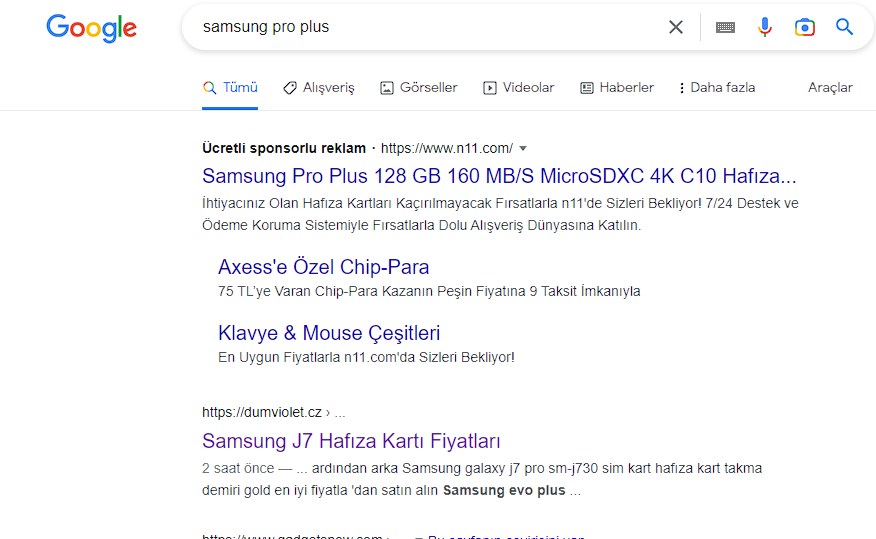Click the https://www.n11.com/ ad URL
The image size is (876, 539).
point(447,148)
